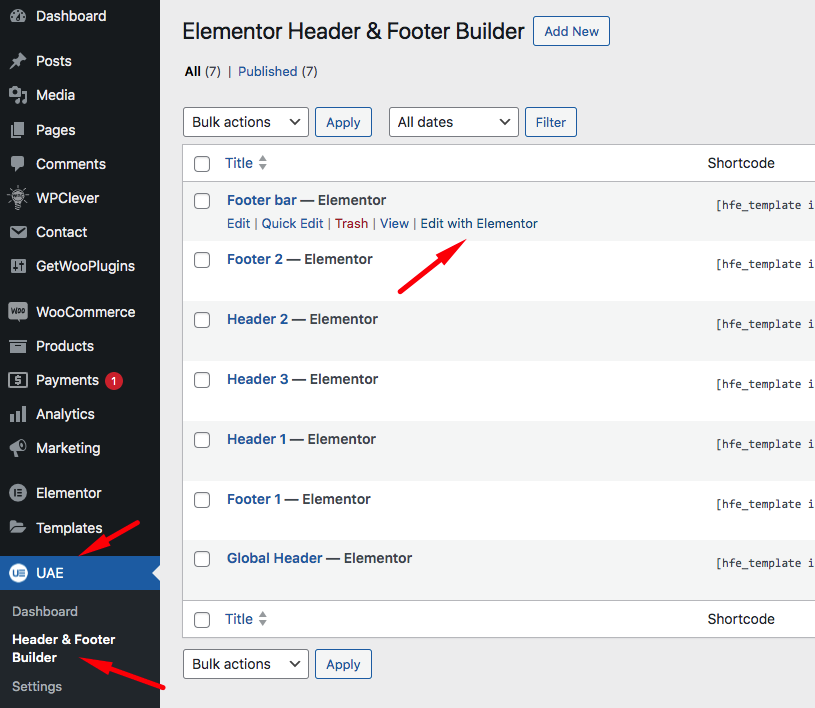
Task: Click the Marketing megaphone icon
Action: click(x=18, y=448)
